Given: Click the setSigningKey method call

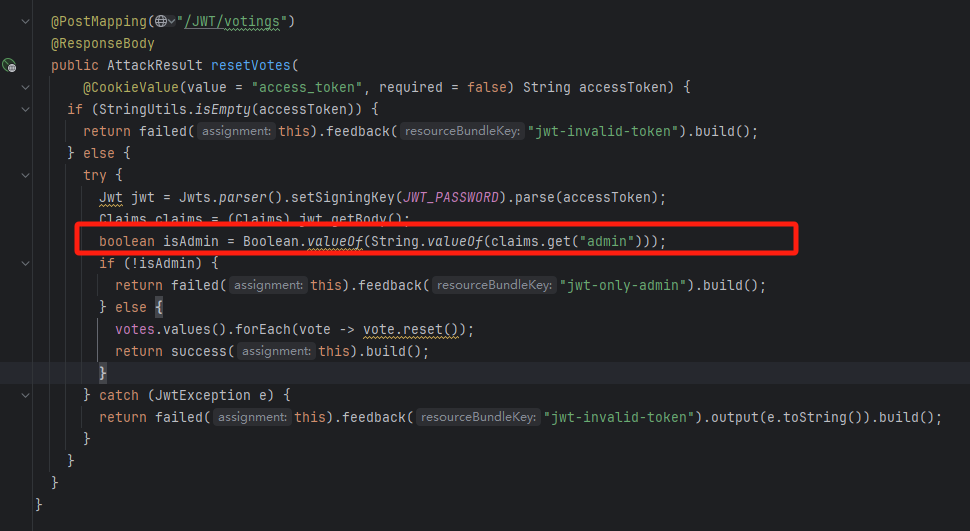Looking at the screenshot, I should coord(343,197).
